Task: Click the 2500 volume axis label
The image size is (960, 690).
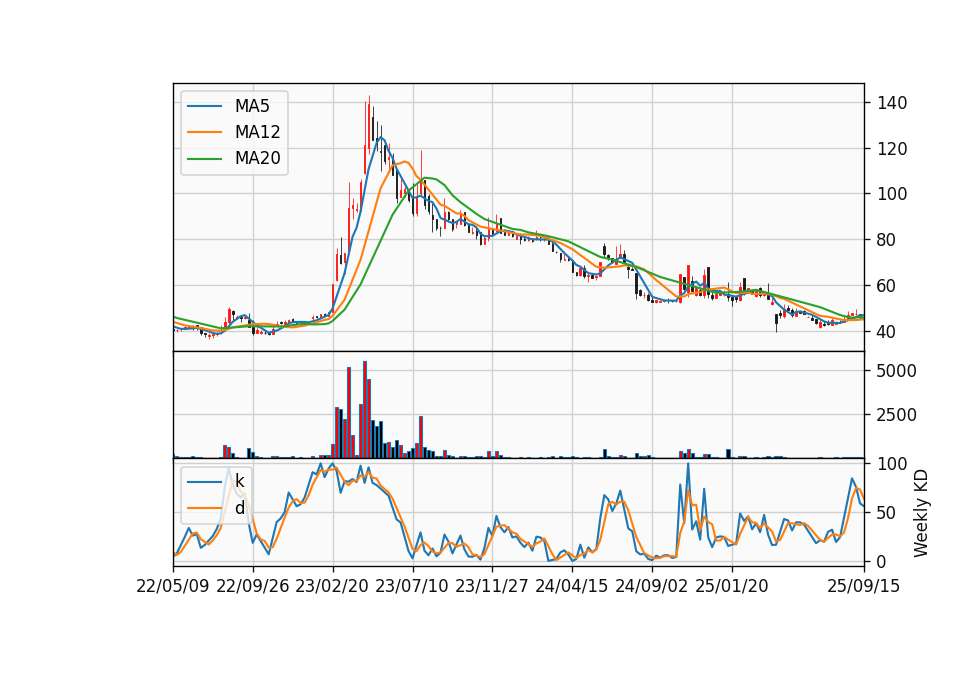Action: pos(897,415)
